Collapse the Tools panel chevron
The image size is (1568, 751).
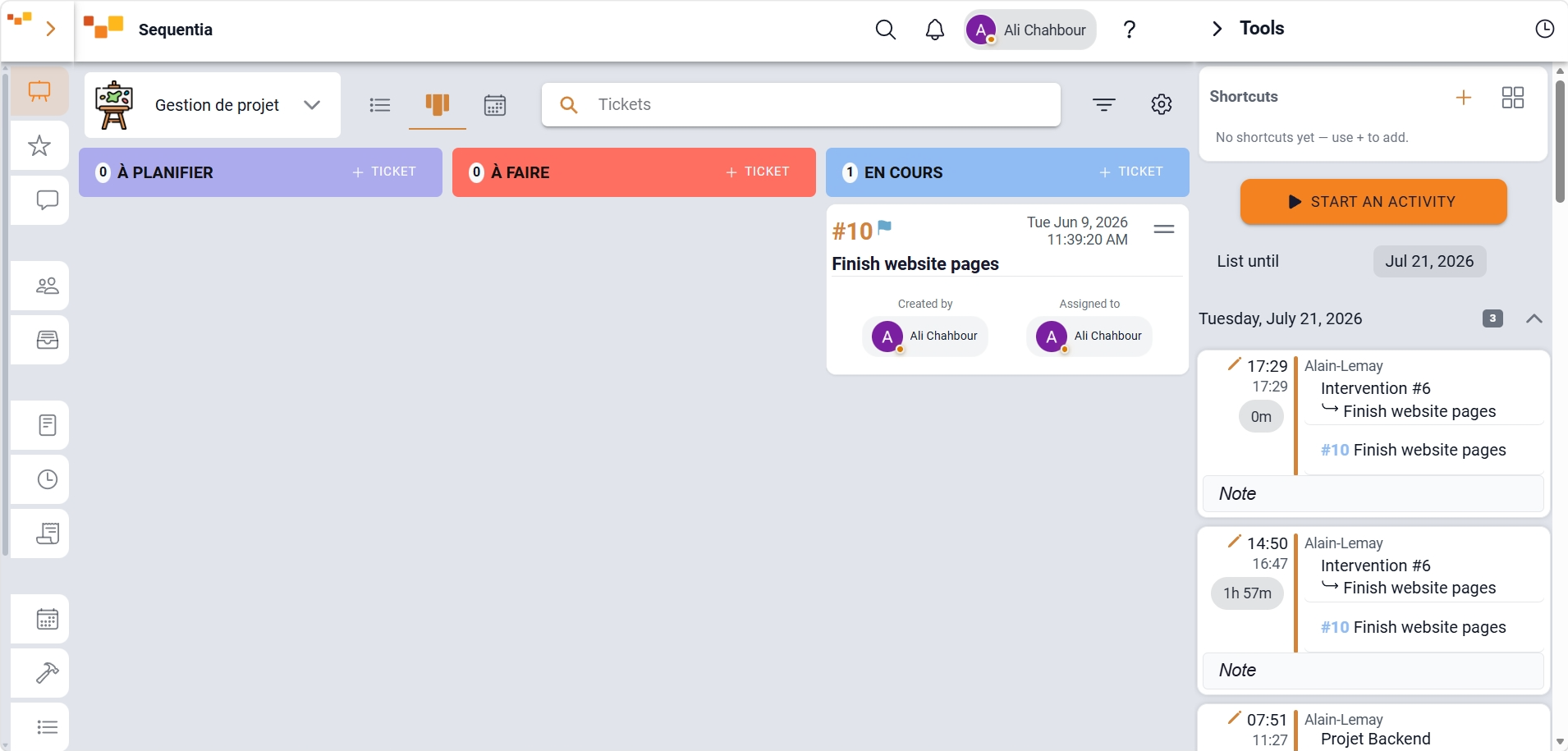[1217, 29]
